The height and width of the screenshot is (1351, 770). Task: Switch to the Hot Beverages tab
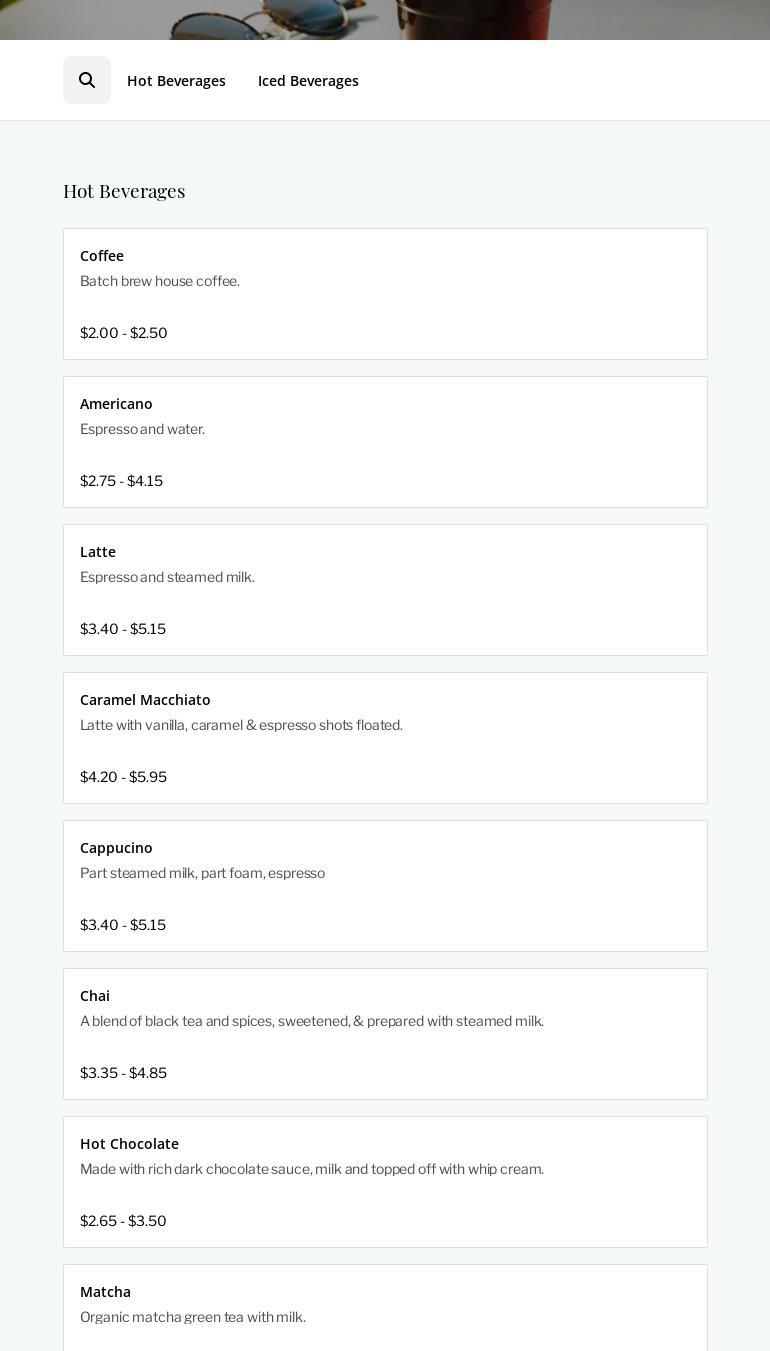tap(176, 81)
